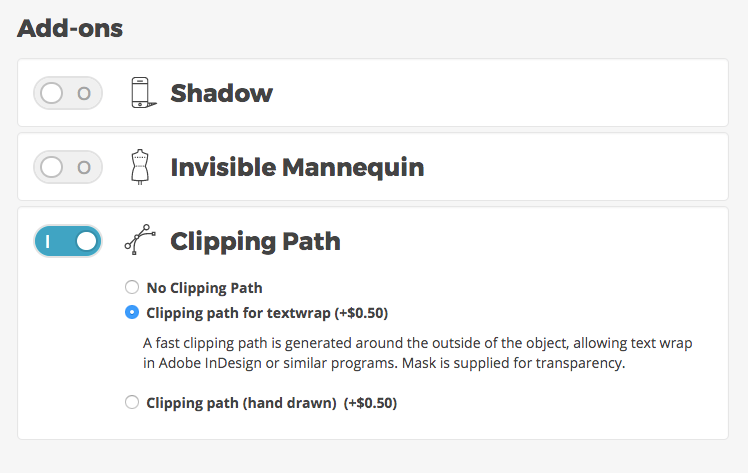Click the Clipping Path bezier curve icon

[x=139, y=241]
